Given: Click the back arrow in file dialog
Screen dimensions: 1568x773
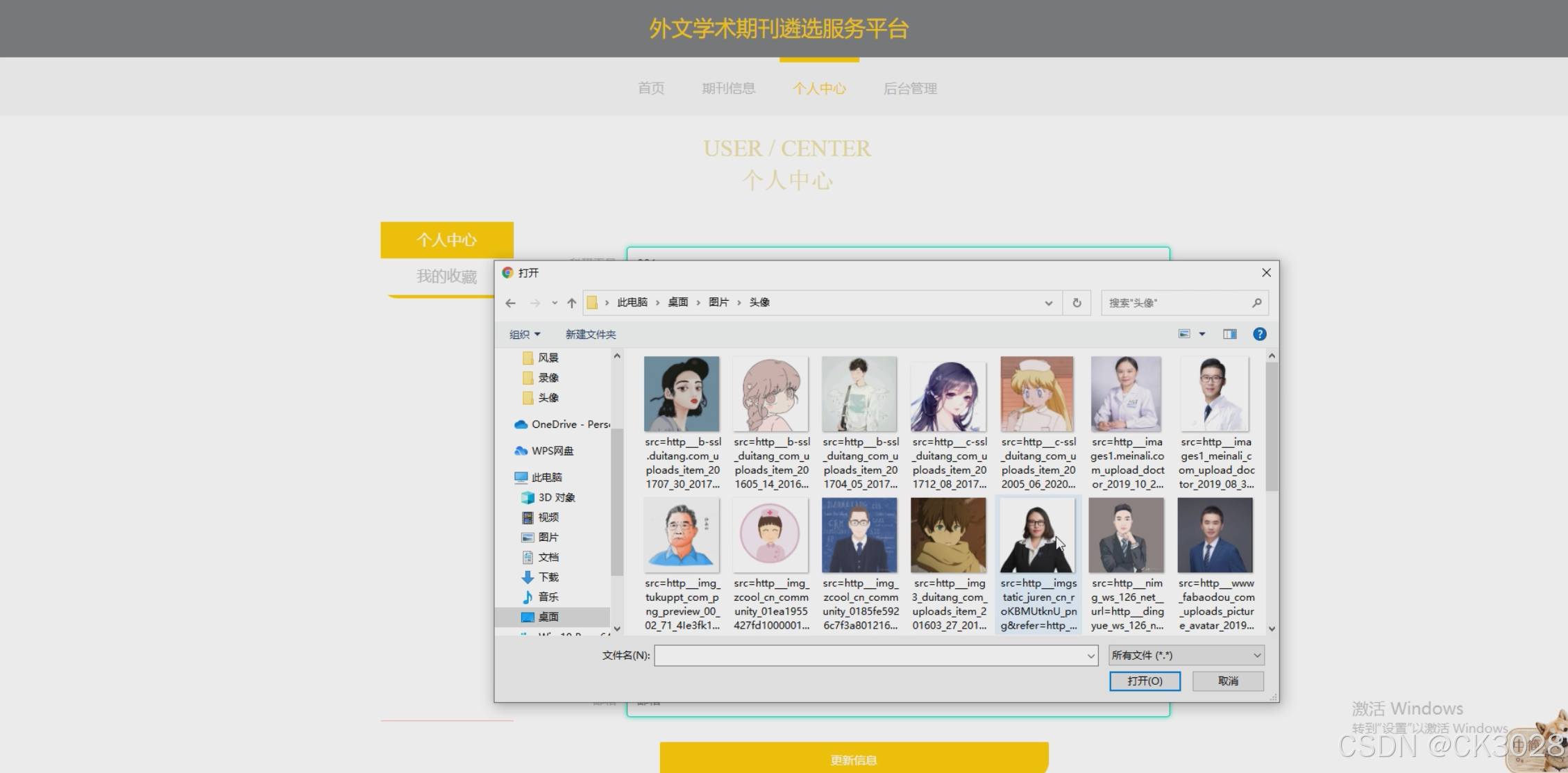Looking at the screenshot, I should [511, 303].
